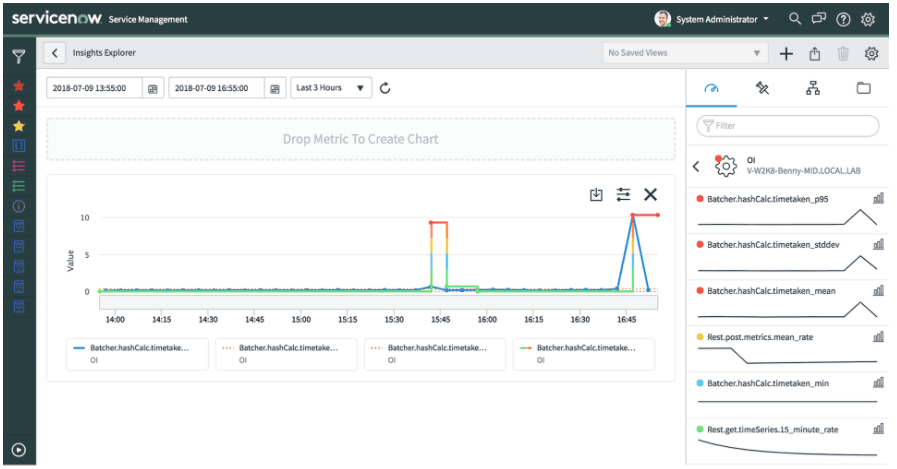897x469 pixels.
Task: Select Rest.get.timeSeries.15_minute_rate metric
Action: pyautogui.click(x=772, y=430)
